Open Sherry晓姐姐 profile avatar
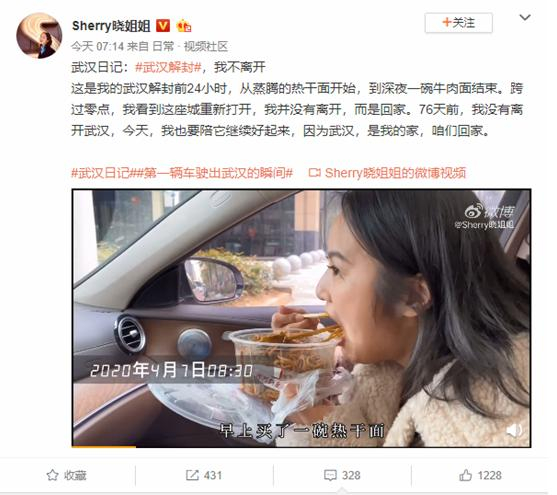The image size is (557, 495). click(39, 36)
